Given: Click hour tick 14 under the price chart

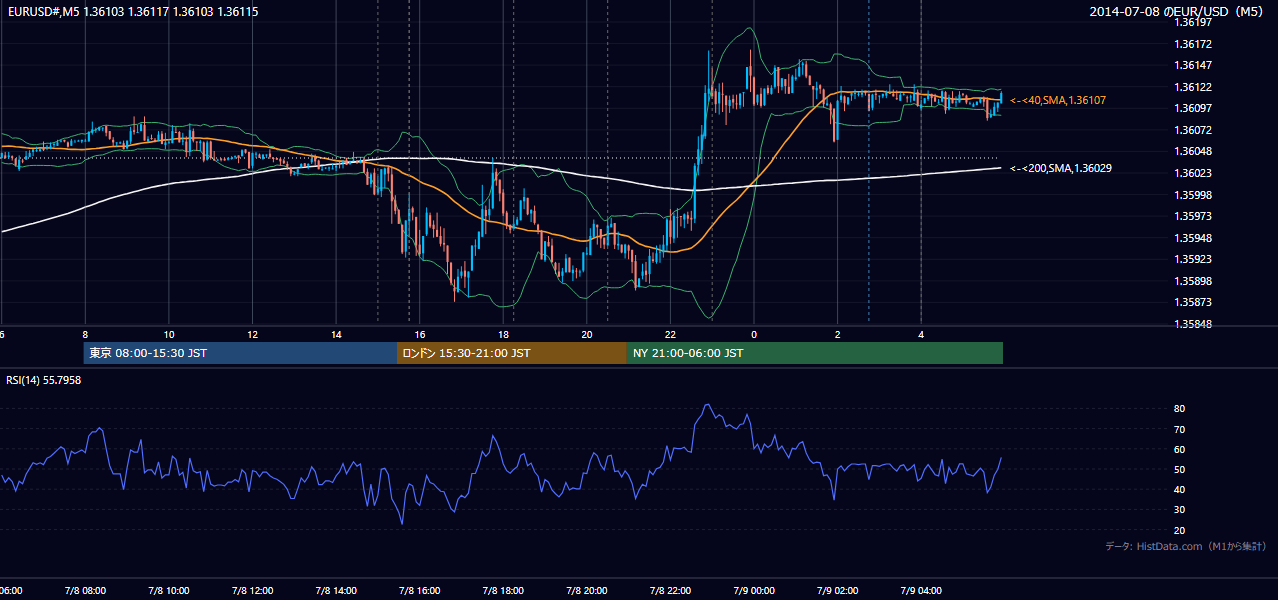Looking at the screenshot, I should 336,334.
